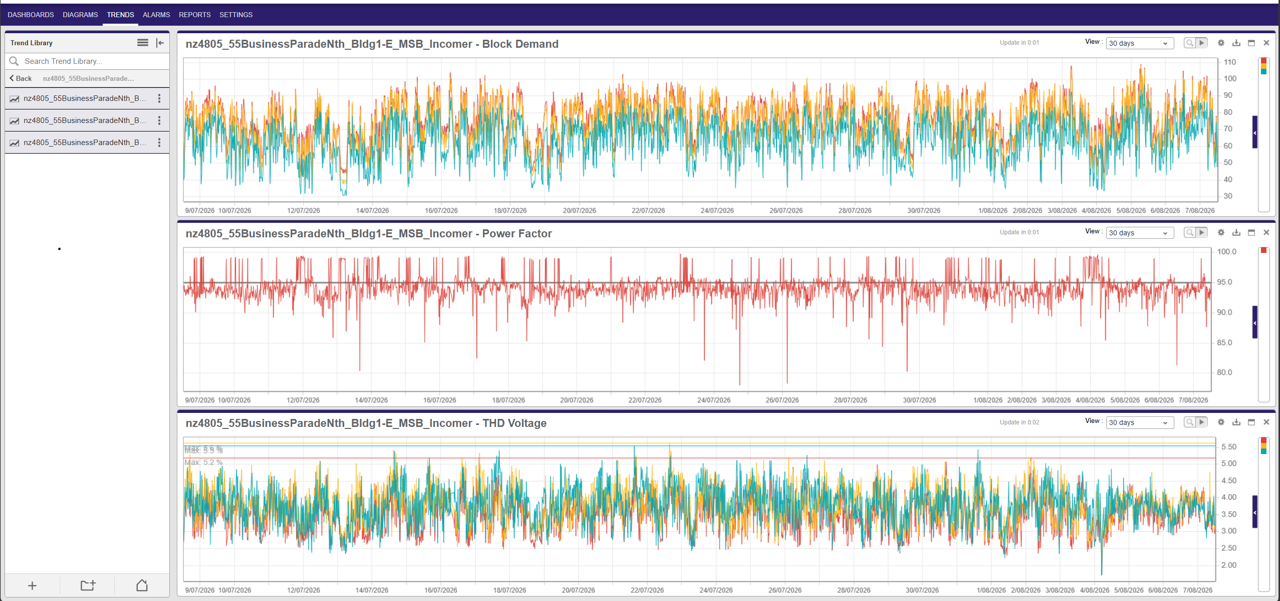
Task: Open Block Demand View 30 days dropdown
Action: 1139,43
